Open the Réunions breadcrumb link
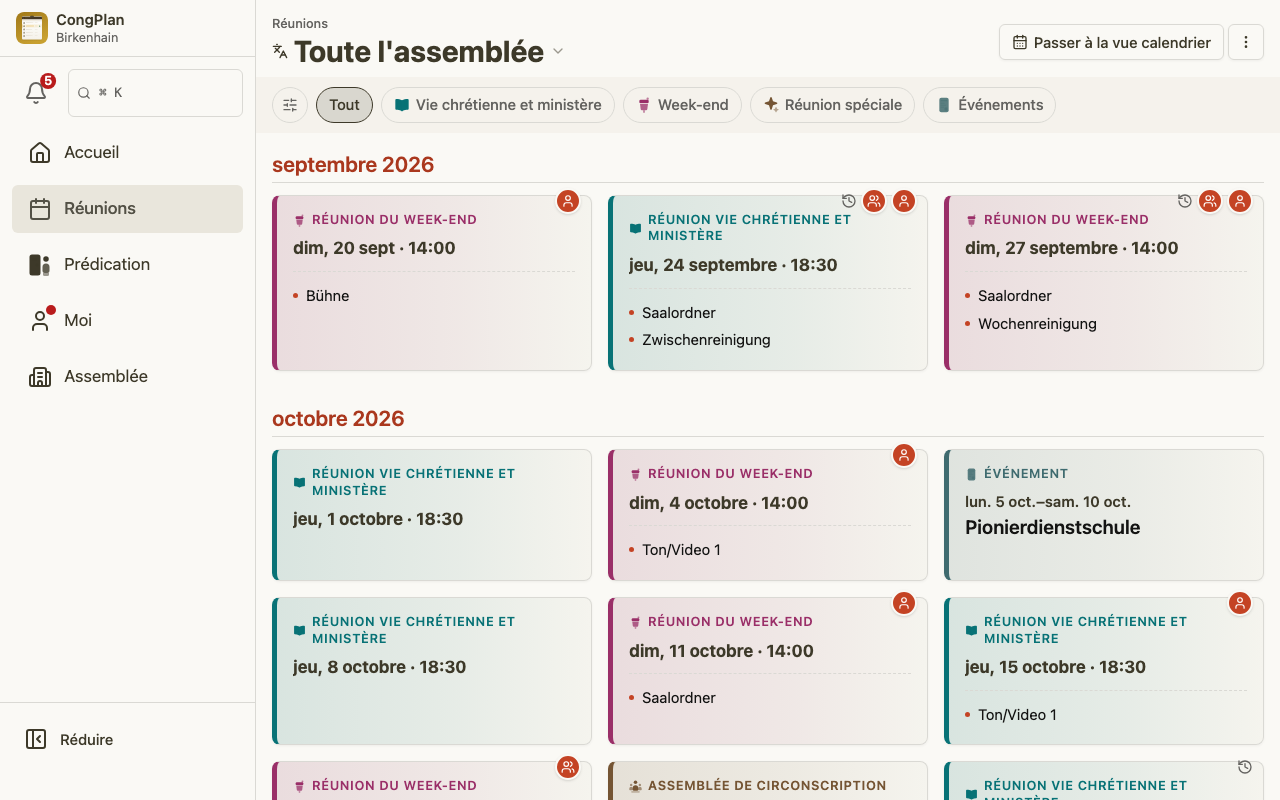 point(300,23)
